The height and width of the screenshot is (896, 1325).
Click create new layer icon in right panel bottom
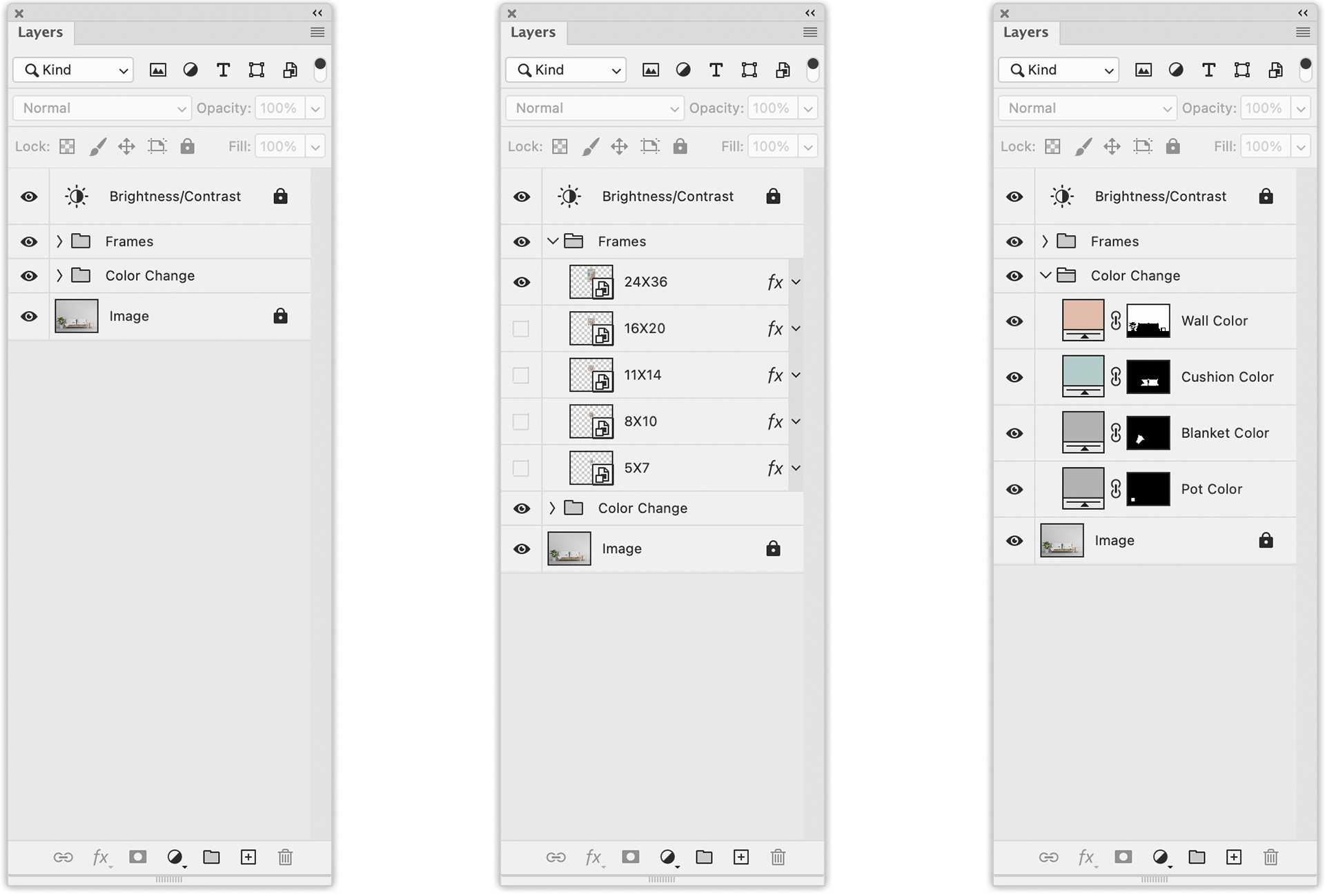pos(1234,857)
